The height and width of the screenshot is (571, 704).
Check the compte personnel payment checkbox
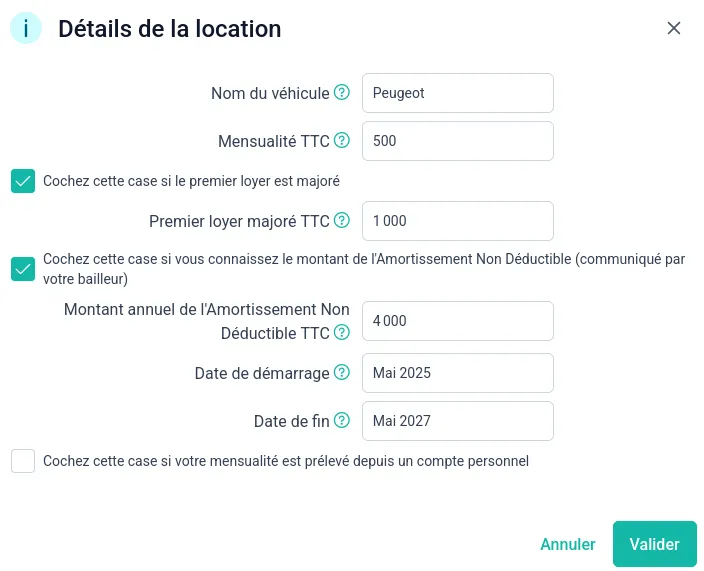(x=23, y=461)
